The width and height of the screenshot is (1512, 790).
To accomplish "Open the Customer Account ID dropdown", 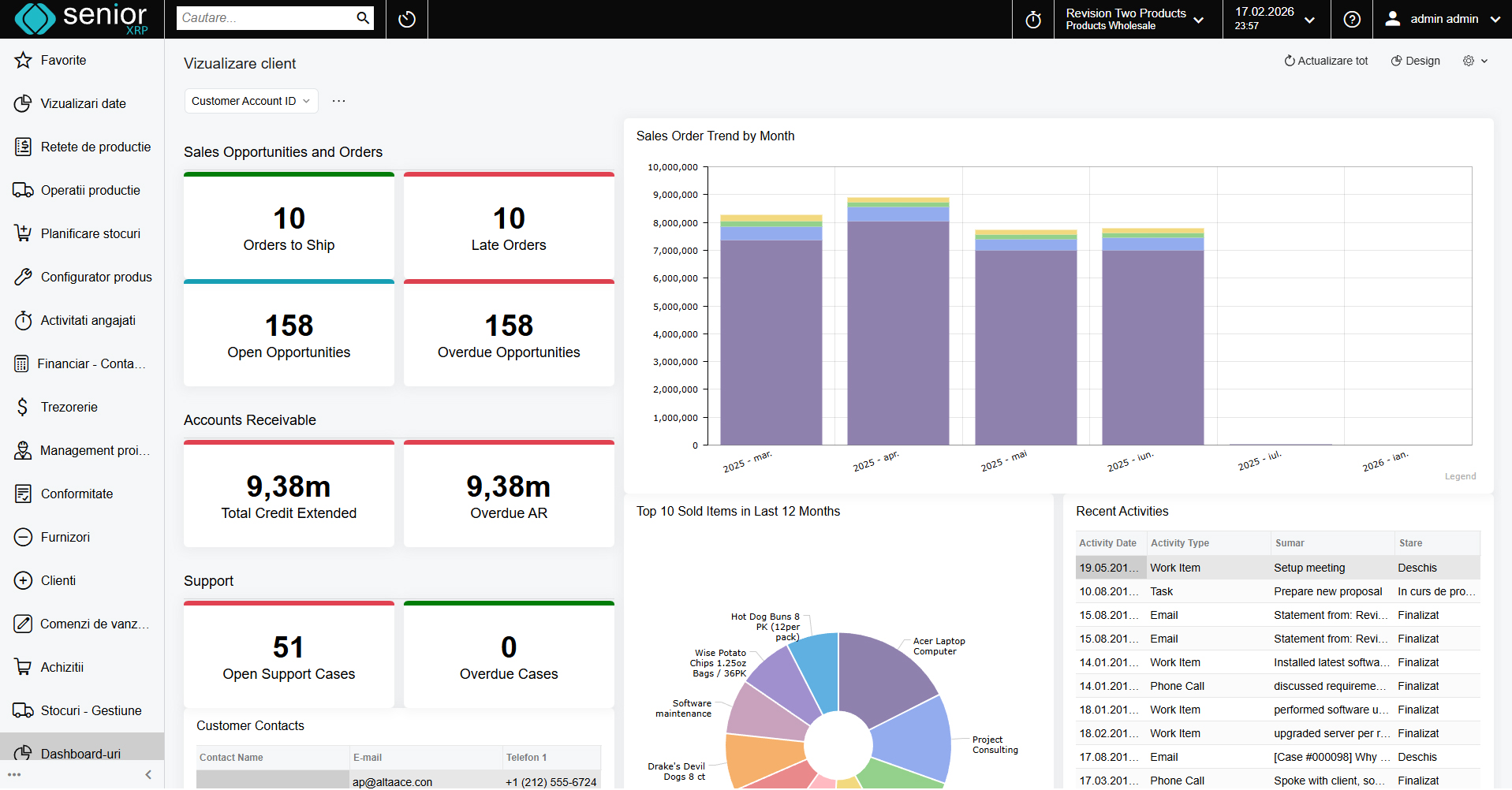I will [250, 101].
